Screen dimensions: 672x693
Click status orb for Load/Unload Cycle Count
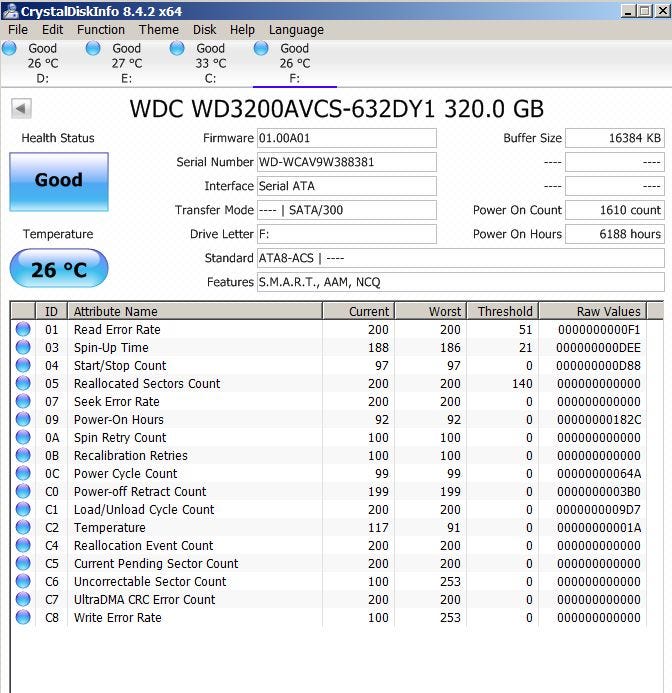[23, 510]
